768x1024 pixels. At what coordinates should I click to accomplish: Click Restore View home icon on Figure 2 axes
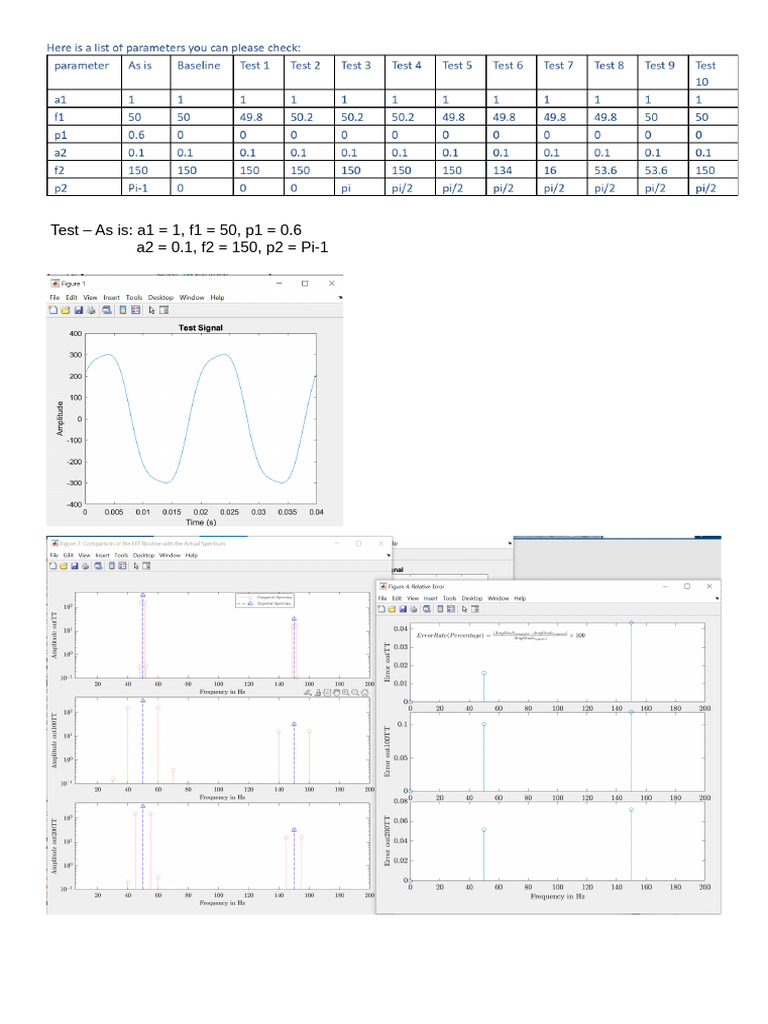point(365,693)
